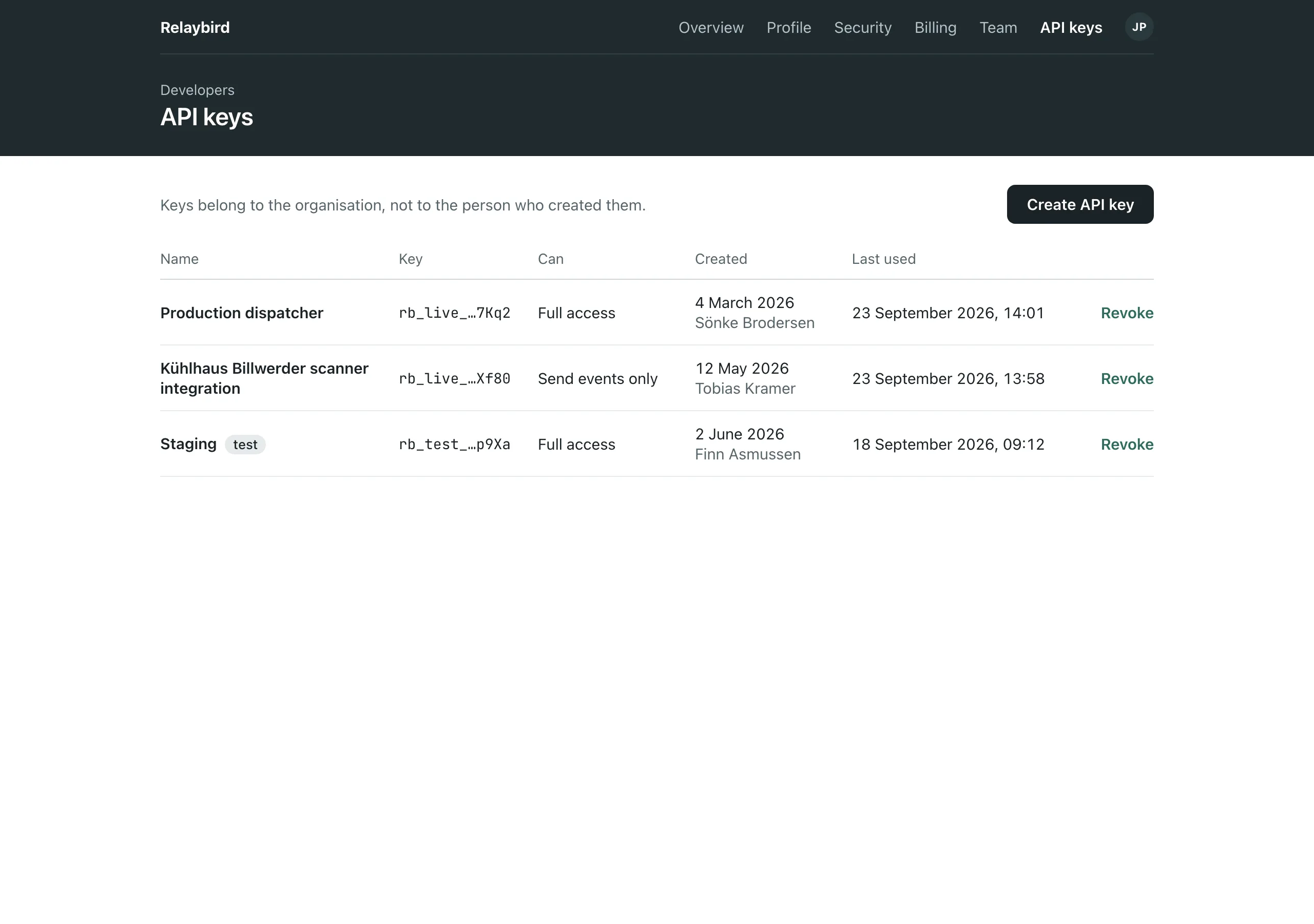Click creator name Tobias Kramer
The width and height of the screenshot is (1314, 924).
pos(745,389)
